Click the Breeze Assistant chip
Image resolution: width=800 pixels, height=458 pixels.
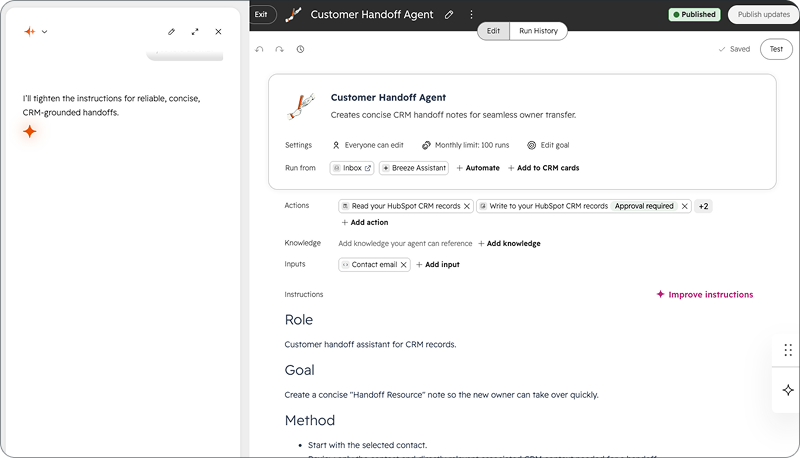(x=414, y=168)
